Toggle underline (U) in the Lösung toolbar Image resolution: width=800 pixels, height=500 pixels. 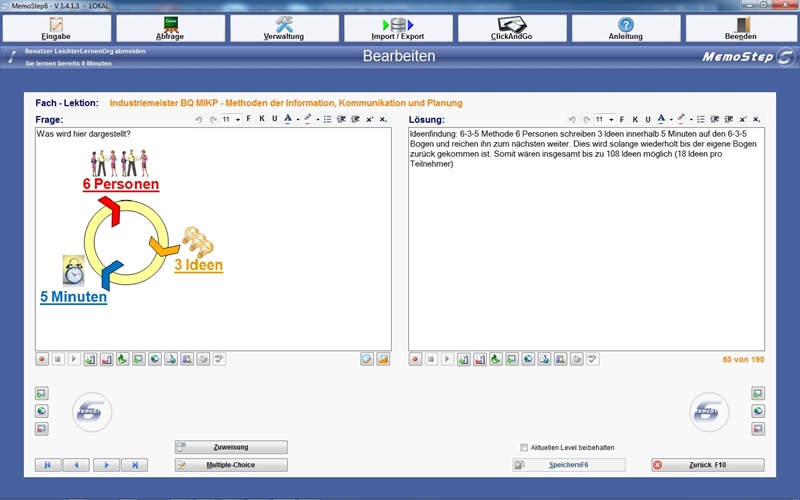pos(647,119)
